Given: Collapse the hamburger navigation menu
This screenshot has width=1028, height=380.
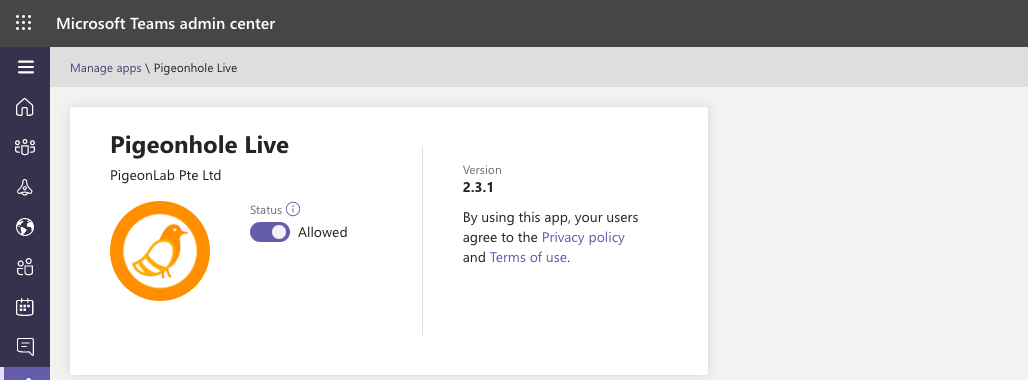Looking at the screenshot, I should coord(26,67).
